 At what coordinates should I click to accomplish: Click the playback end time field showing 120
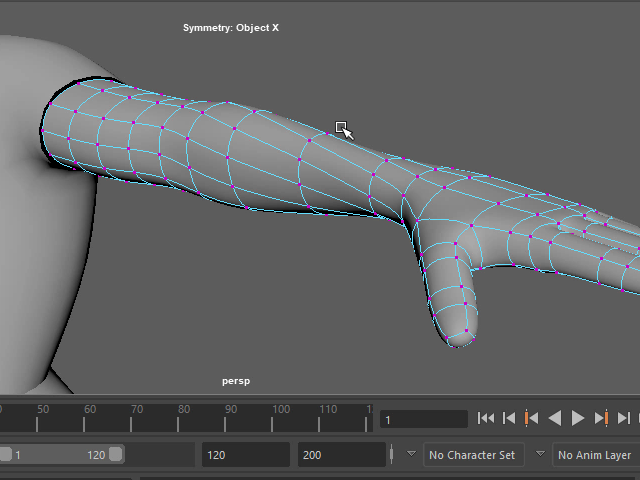click(245, 455)
